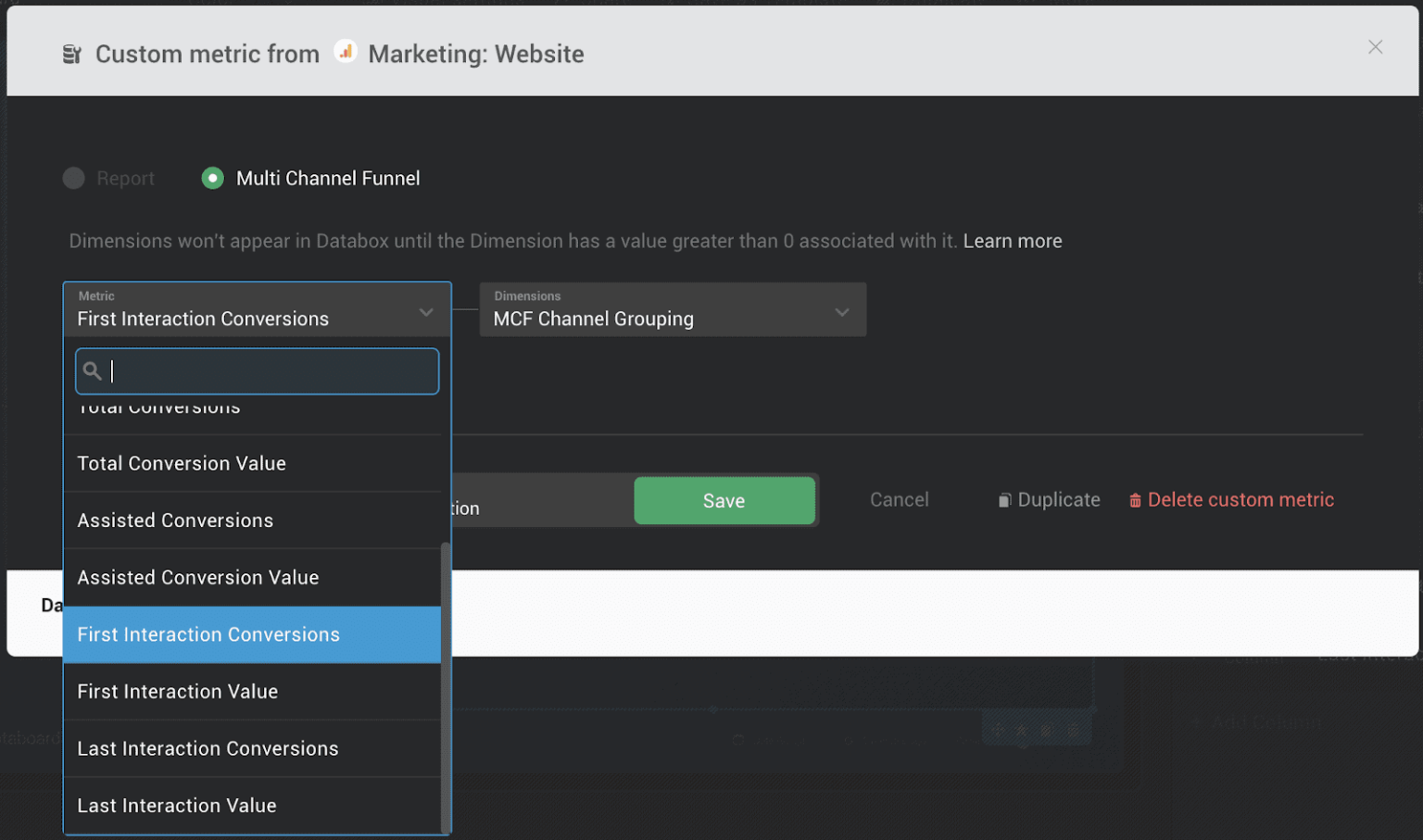Select the Report radio button
1423x840 pixels.
point(74,178)
